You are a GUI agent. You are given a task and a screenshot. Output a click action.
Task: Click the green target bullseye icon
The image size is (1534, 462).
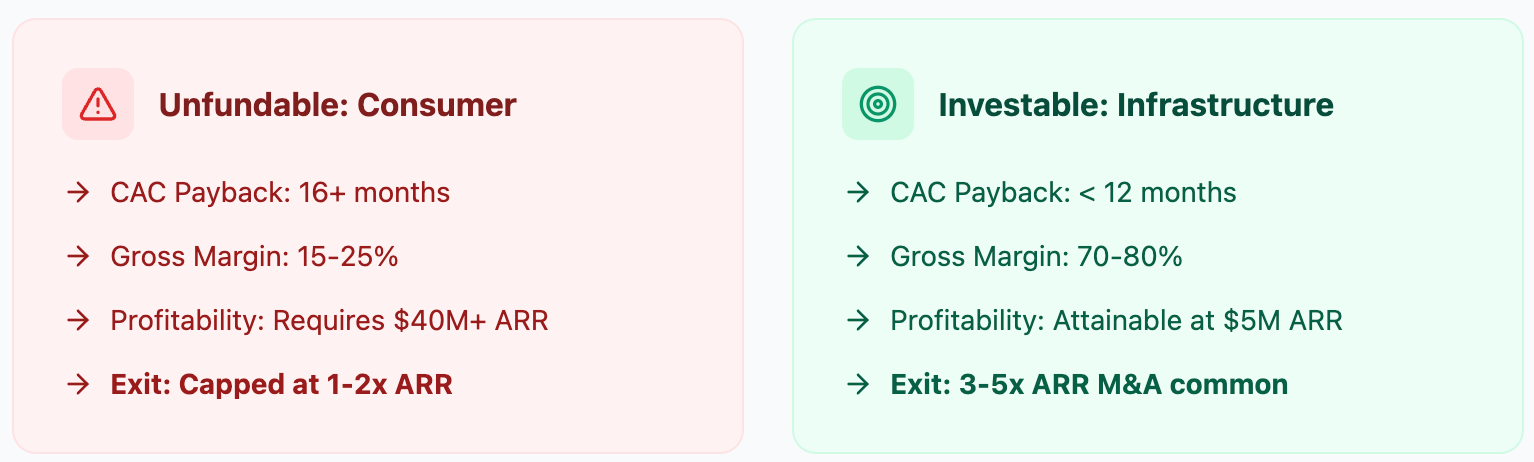(877, 104)
